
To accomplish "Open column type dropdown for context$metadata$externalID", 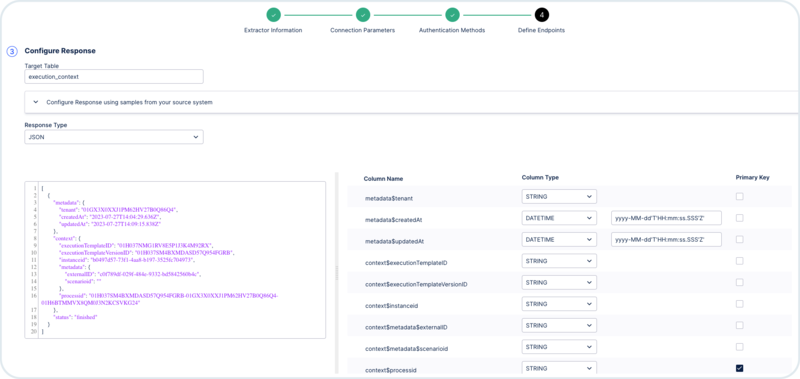I will click(559, 325).
